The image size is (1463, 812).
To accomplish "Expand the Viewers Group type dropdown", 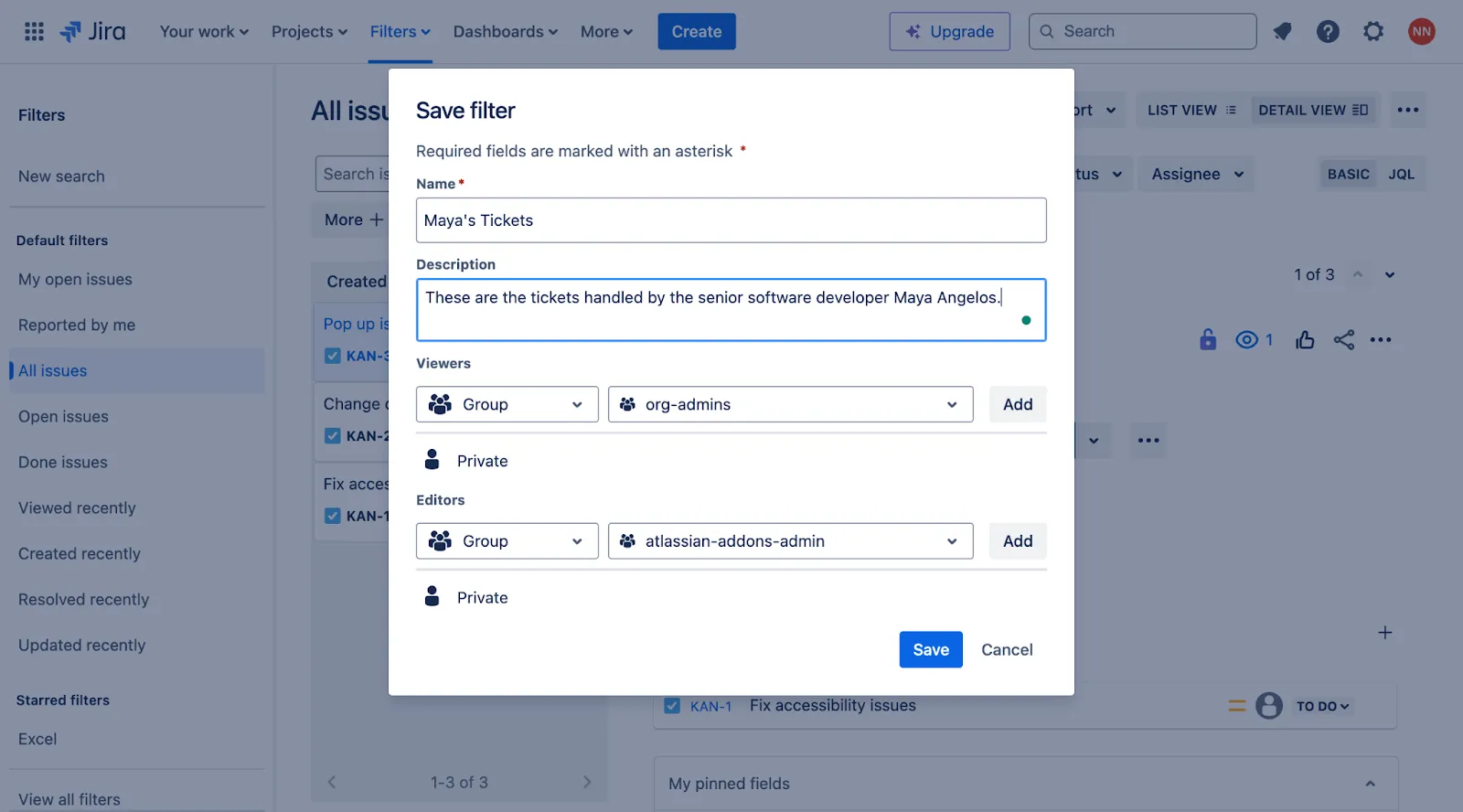I will coord(507,404).
